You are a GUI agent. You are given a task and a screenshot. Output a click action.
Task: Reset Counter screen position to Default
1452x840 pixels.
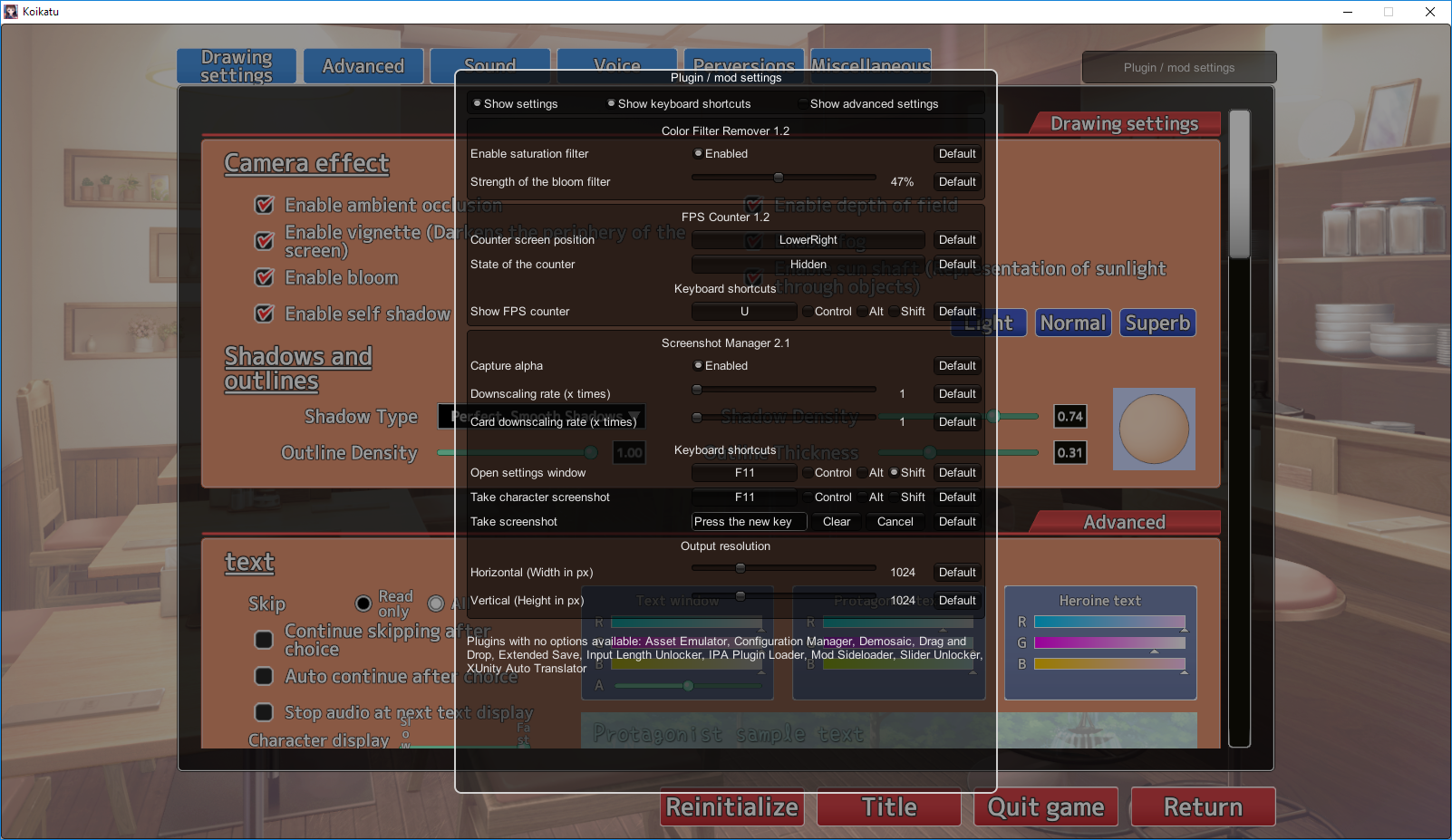(x=957, y=240)
